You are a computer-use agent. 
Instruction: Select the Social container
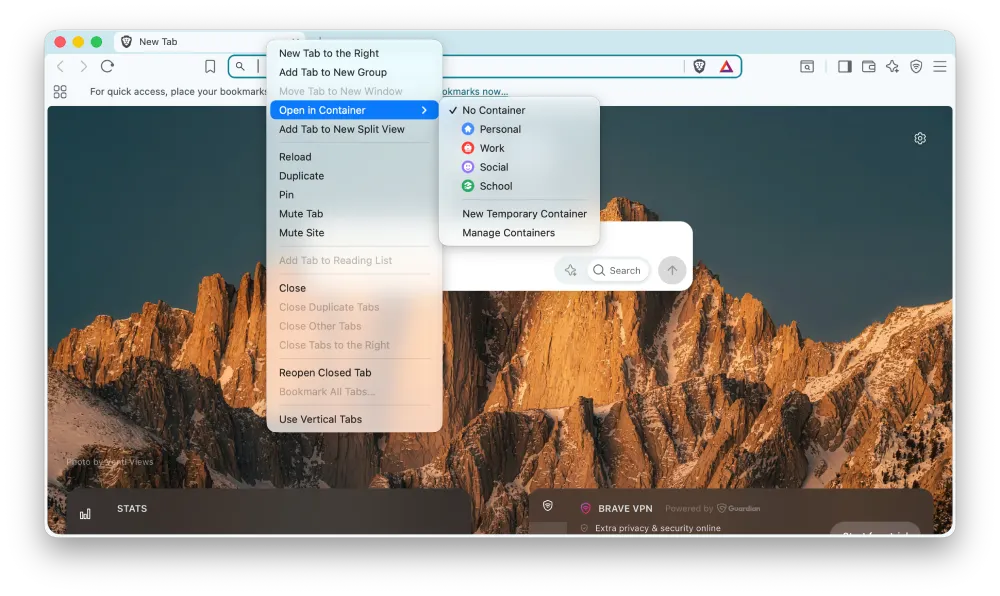[x=519, y=167]
